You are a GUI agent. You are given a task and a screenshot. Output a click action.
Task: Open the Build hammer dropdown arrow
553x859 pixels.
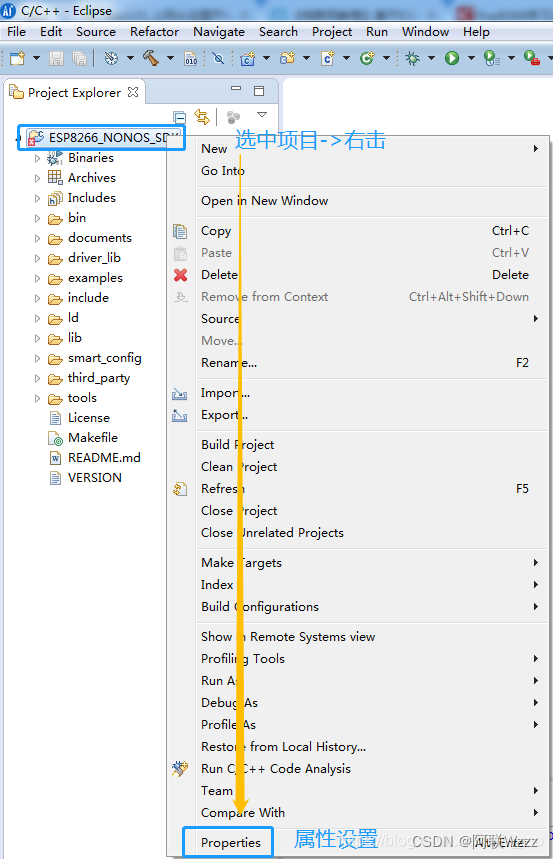170,58
